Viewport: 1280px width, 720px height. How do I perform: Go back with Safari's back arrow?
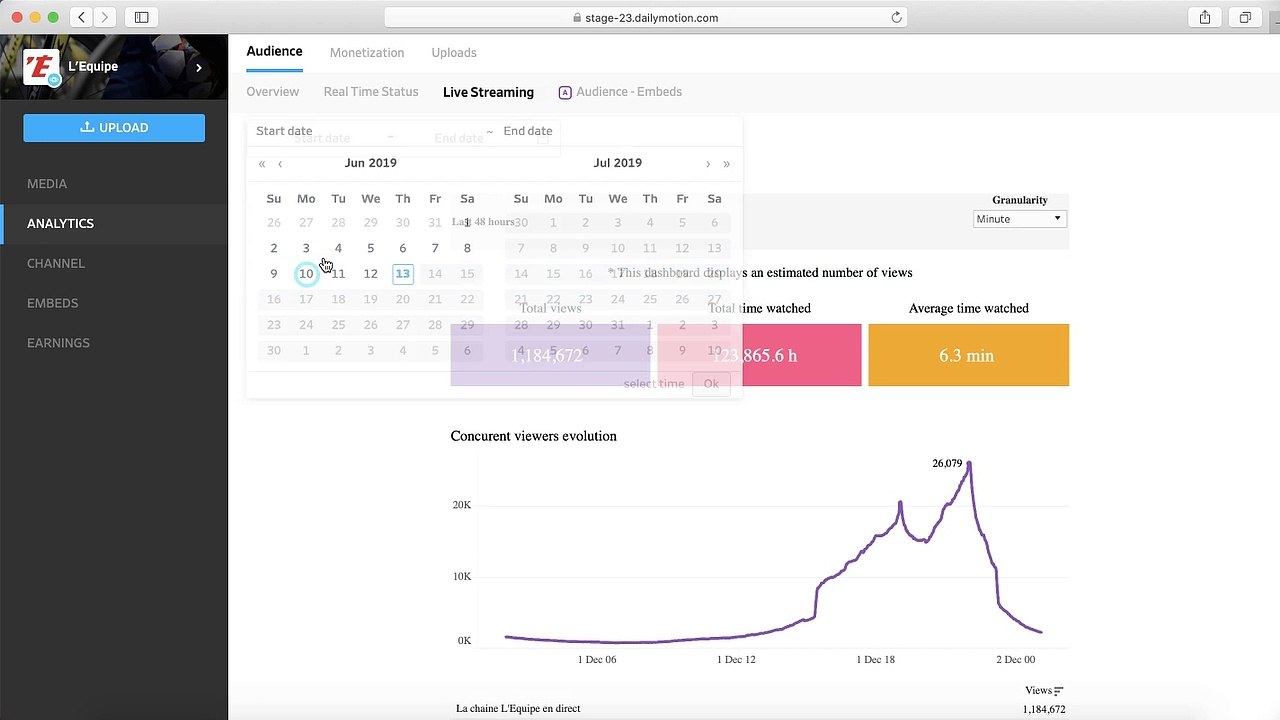click(82, 17)
